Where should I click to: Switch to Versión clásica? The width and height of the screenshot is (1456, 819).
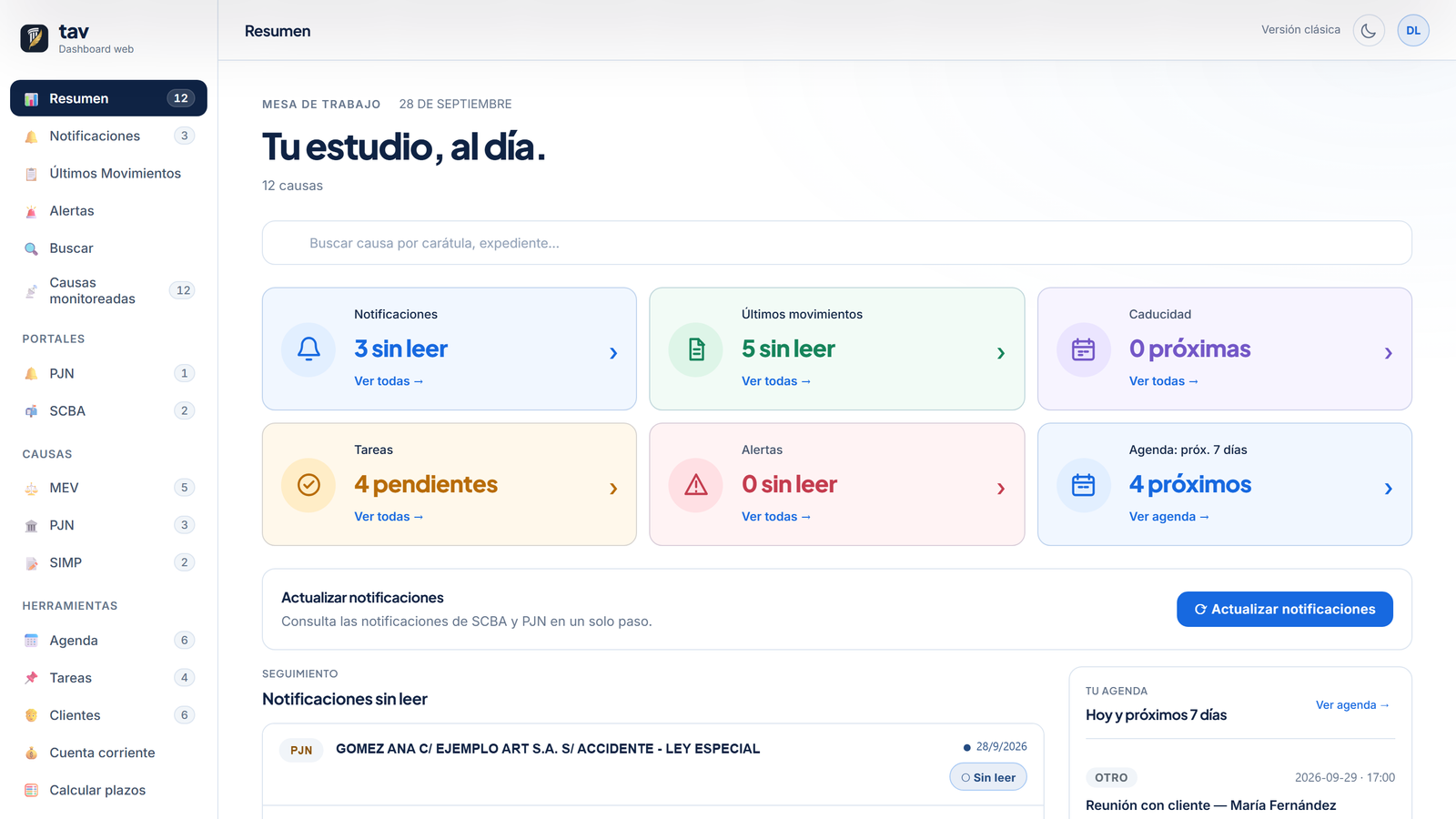pos(1300,30)
